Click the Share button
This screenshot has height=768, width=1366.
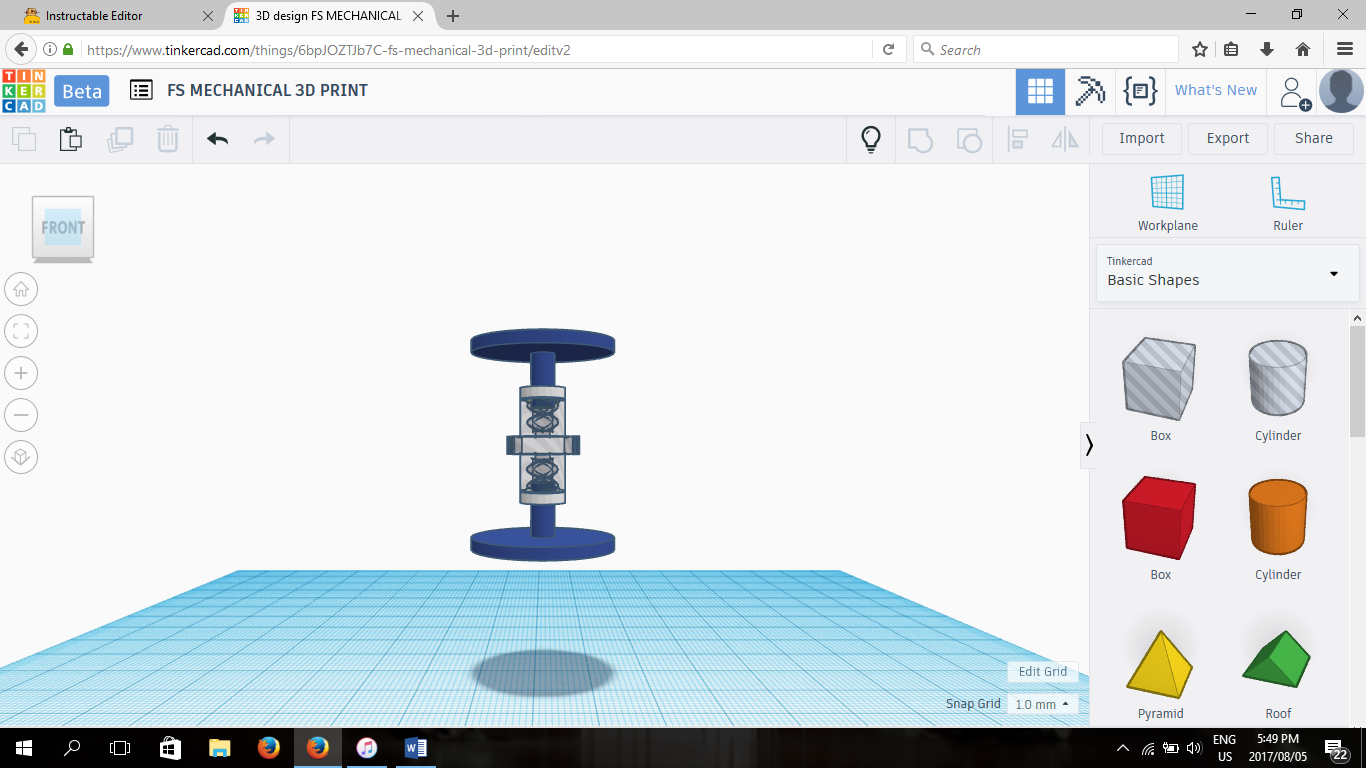1314,139
